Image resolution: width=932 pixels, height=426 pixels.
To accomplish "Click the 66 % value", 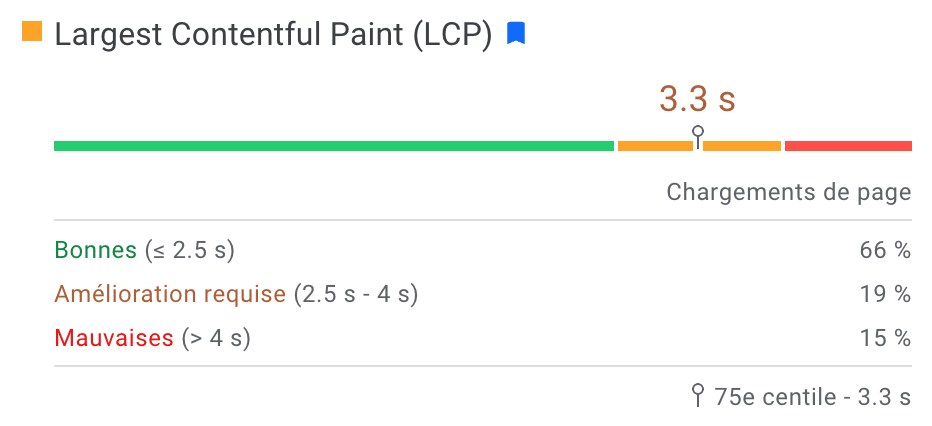I will coord(885,250).
